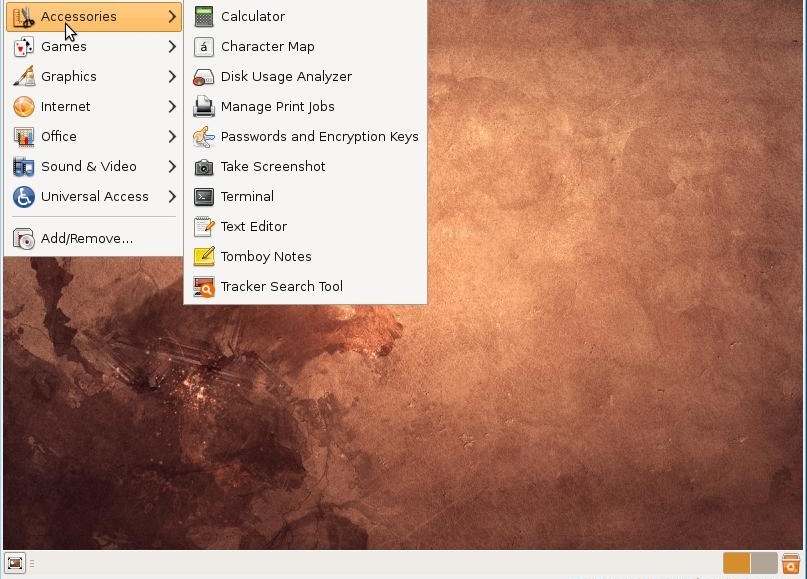Click the Text Editor notepad icon
This screenshot has width=807, height=579.
pos(204,226)
